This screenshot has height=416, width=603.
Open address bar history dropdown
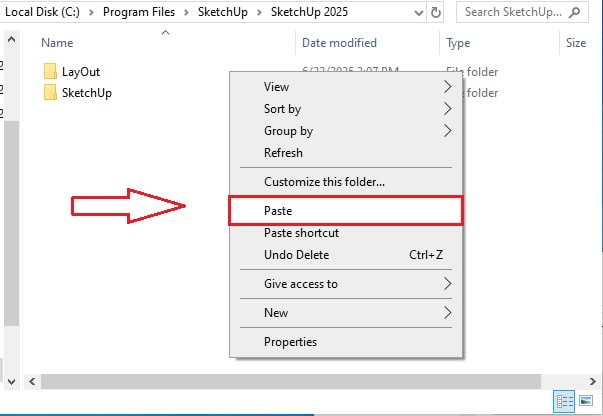pos(418,13)
